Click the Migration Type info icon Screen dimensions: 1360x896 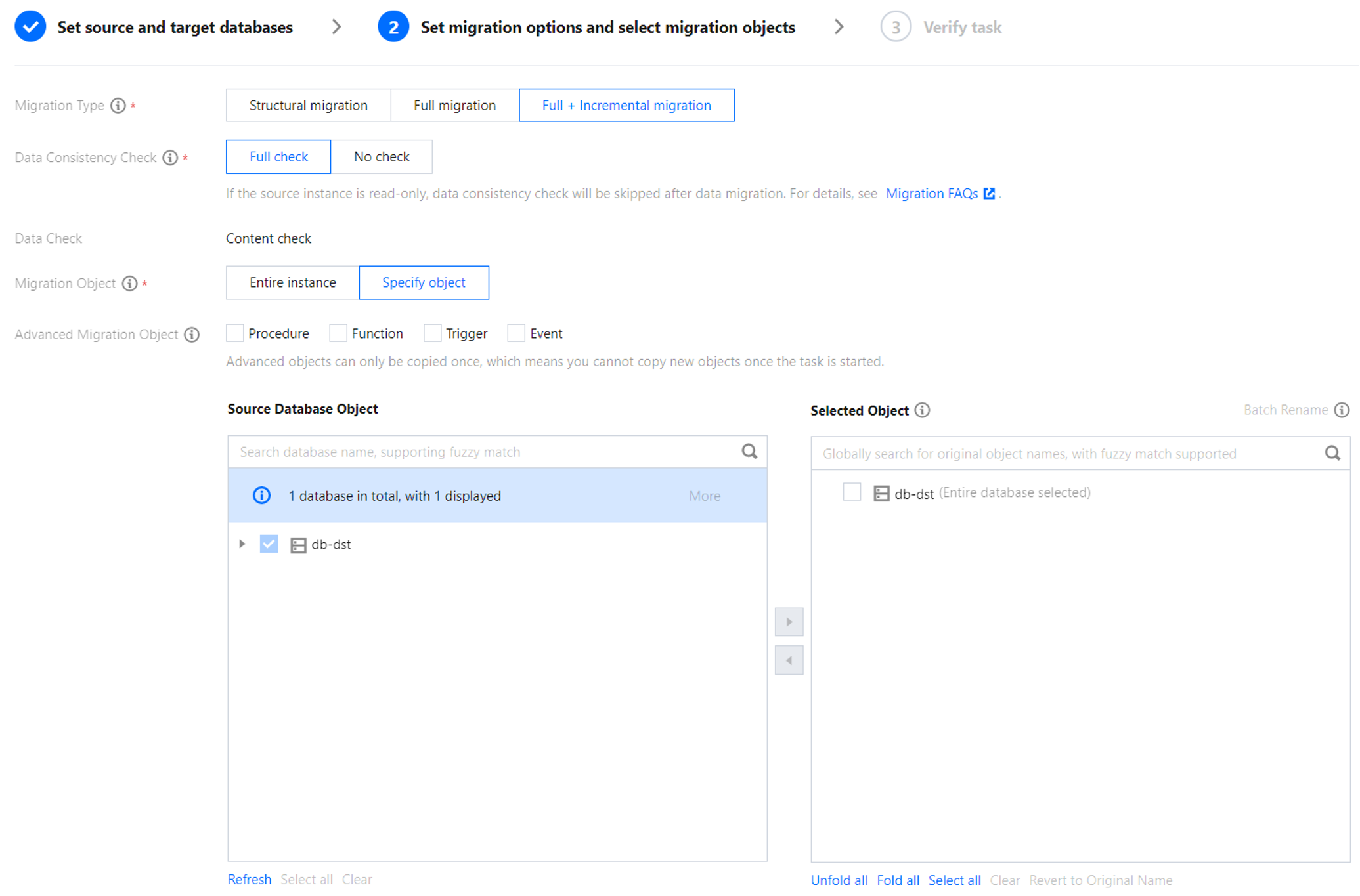click(118, 106)
